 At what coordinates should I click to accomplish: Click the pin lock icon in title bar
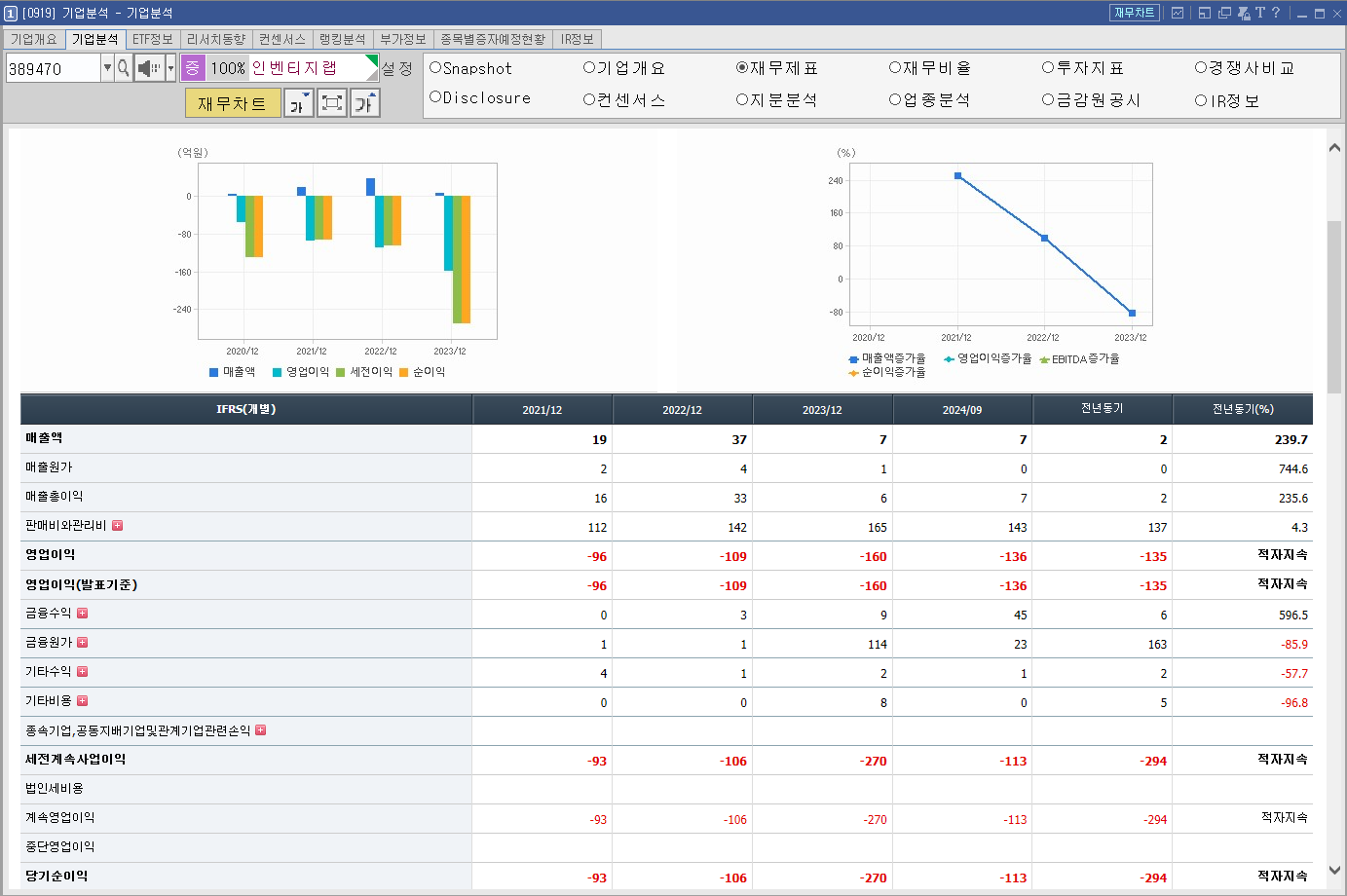point(1243,13)
